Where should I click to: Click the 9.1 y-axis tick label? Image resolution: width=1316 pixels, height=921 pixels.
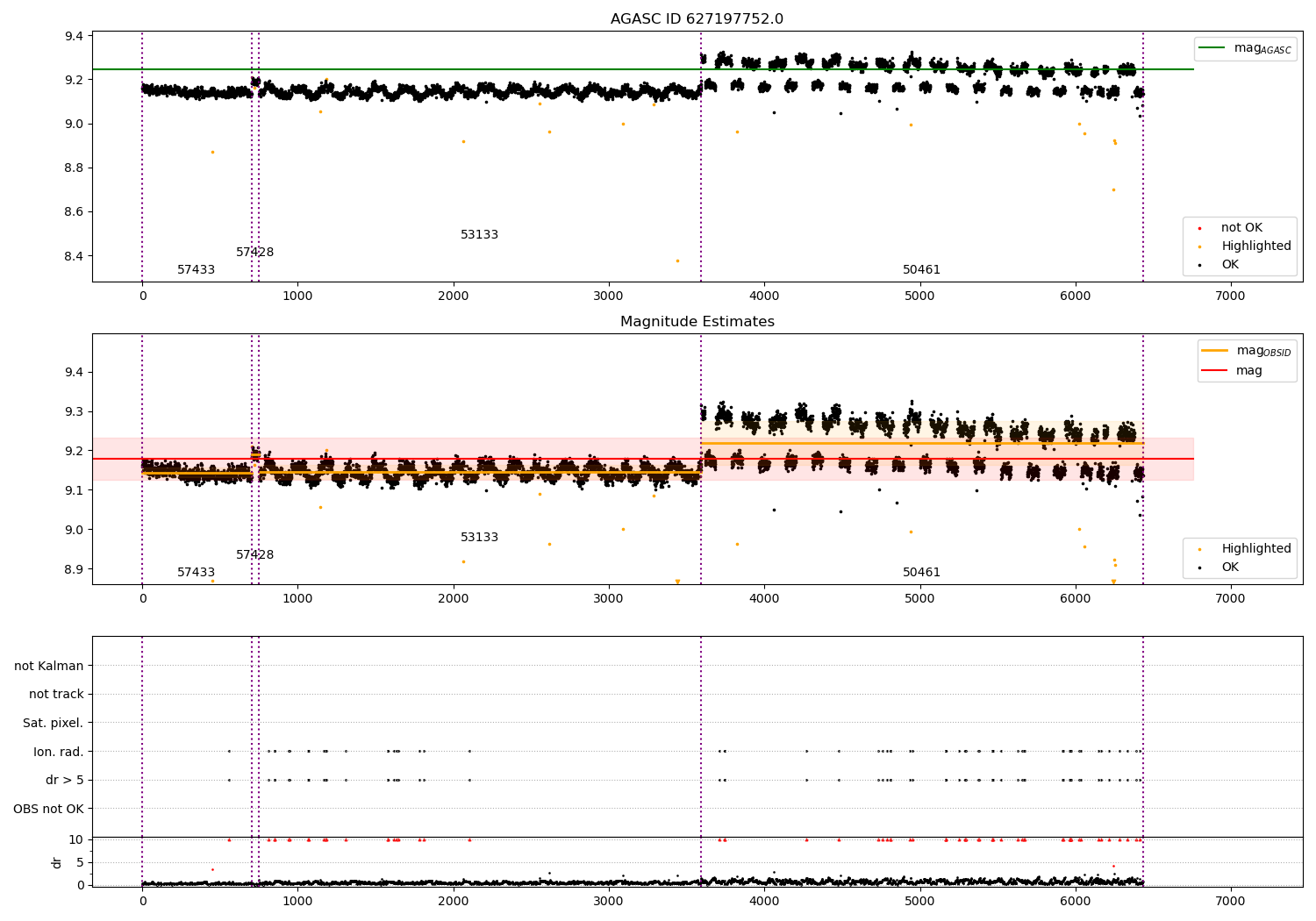point(74,490)
